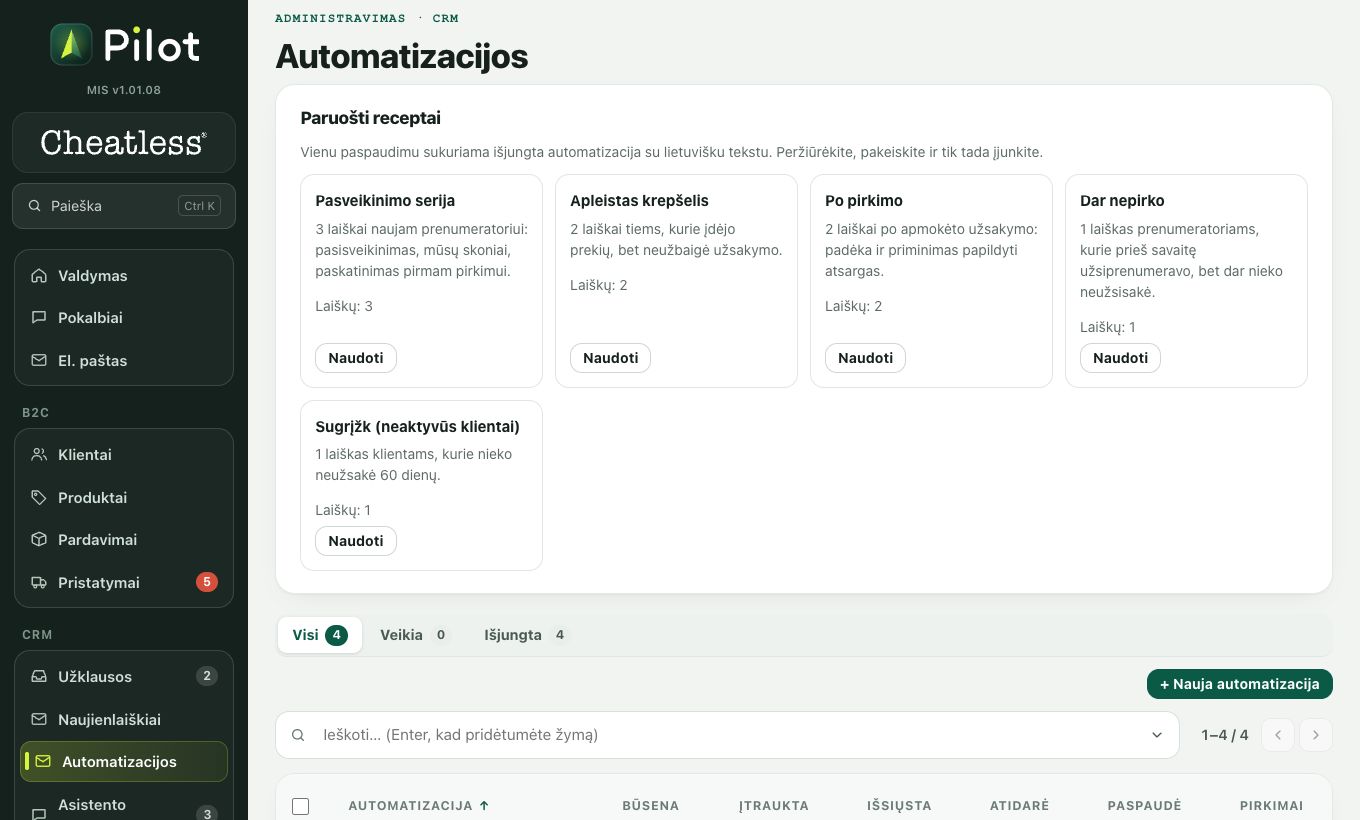Switch to the Visi tab
Screen dimensions: 1360x820
pyautogui.click(x=320, y=635)
